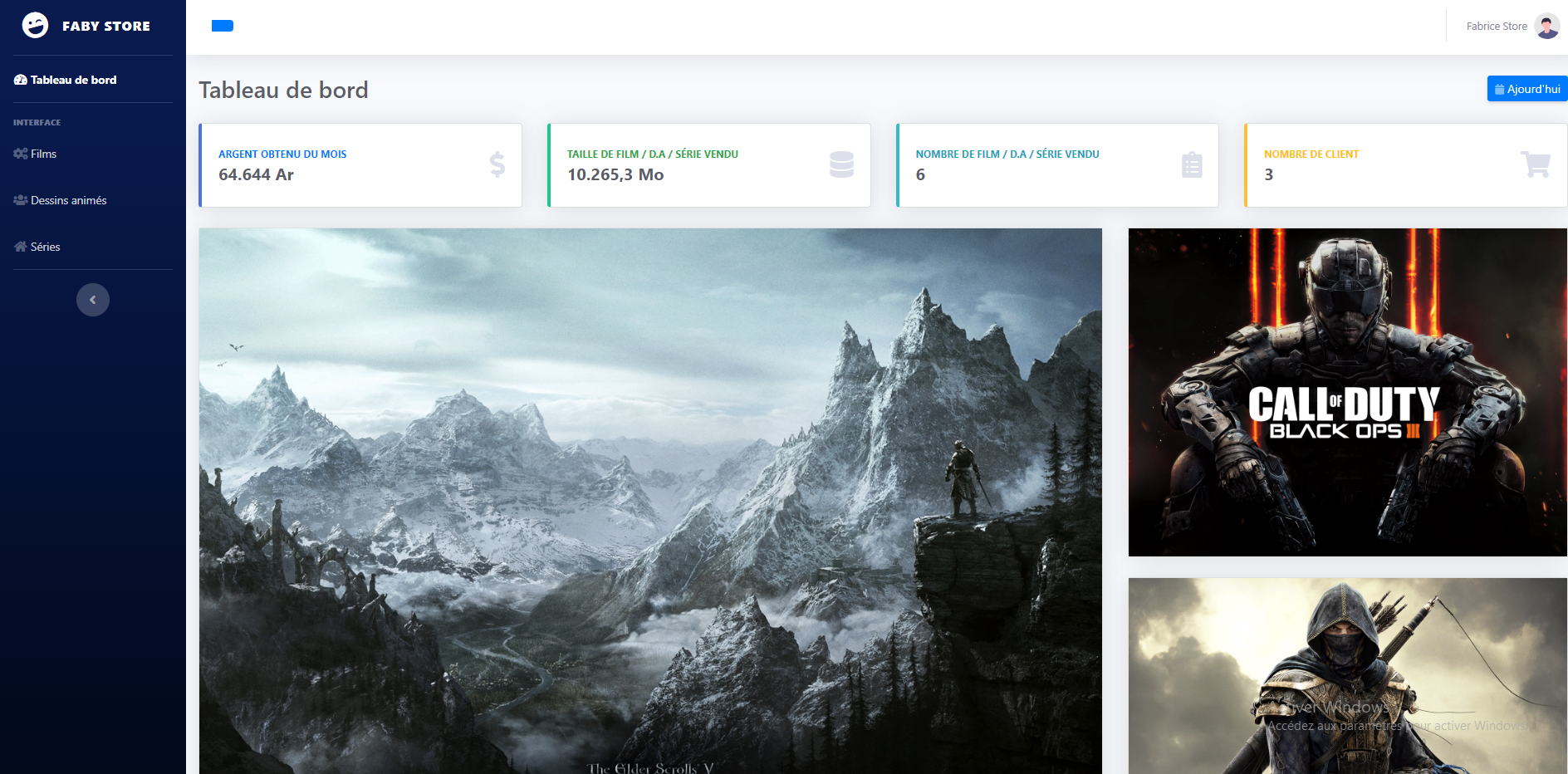
Task: Toggle the blue top bar menu button
Action: pos(223,26)
